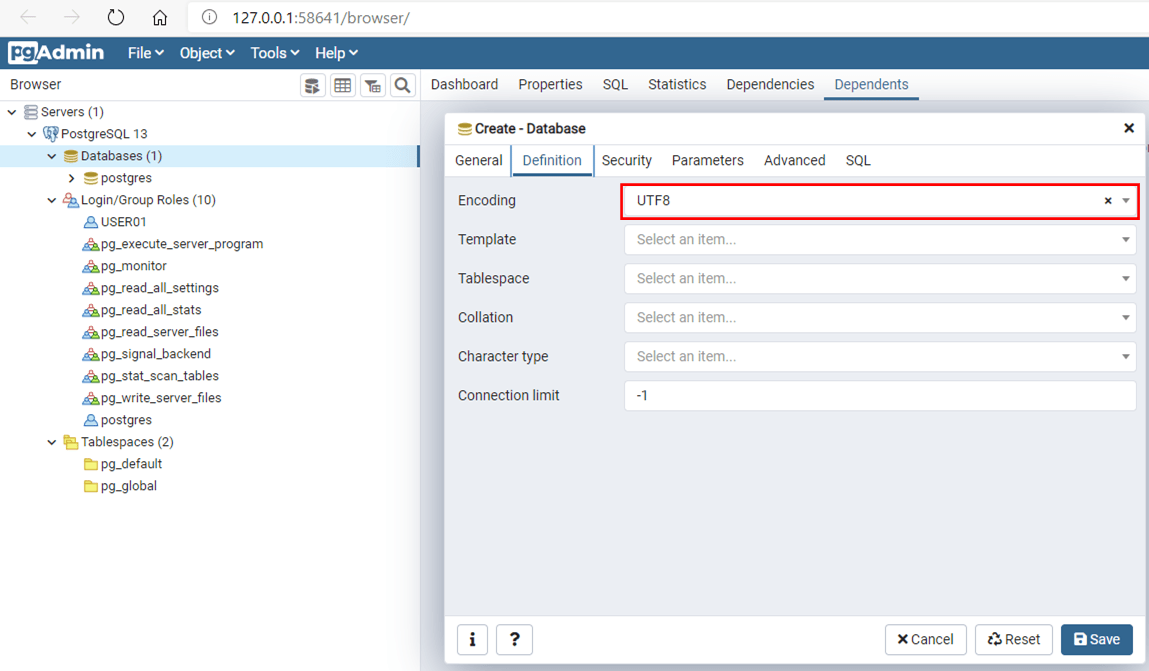Screen dimensions: 1149x671
Task: Click the Filtered Rows icon in Browser toolbar
Action: [373, 86]
